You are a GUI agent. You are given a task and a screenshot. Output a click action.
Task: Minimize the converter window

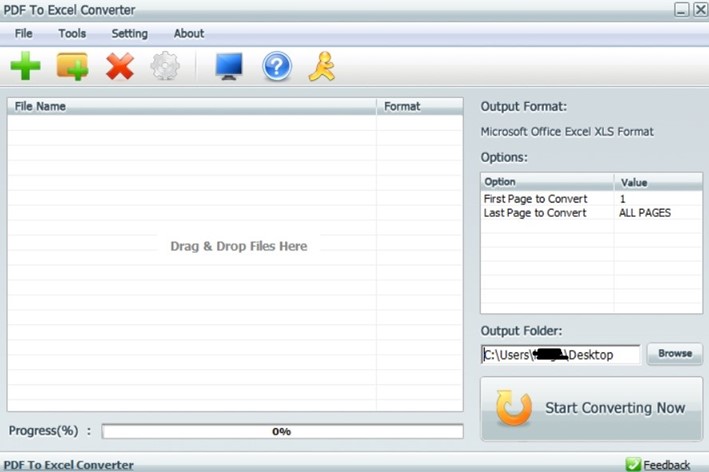[x=681, y=9]
